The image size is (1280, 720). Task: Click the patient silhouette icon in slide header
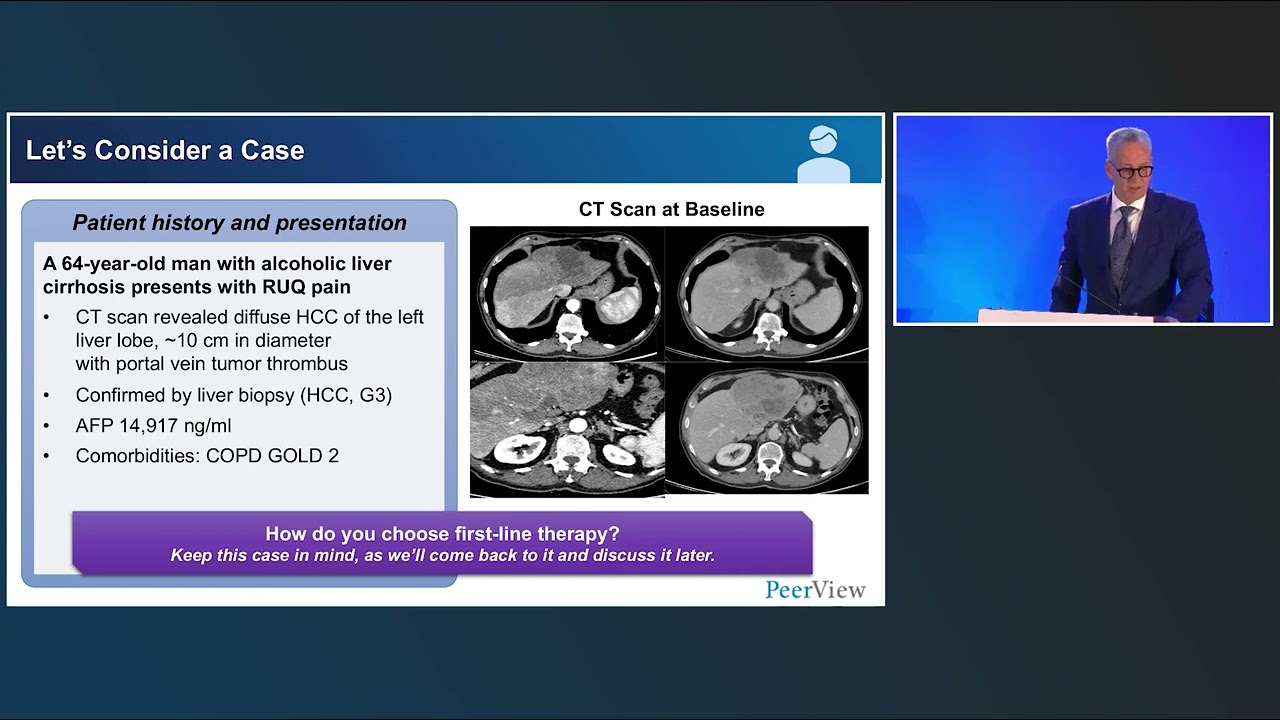(x=823, y=154)
